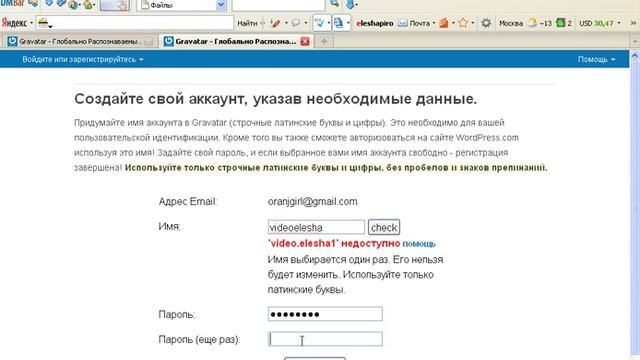Click the magnifier search icon on top toolbar
Viewport: 640px width, 360px height.
[x=334, y=4]
